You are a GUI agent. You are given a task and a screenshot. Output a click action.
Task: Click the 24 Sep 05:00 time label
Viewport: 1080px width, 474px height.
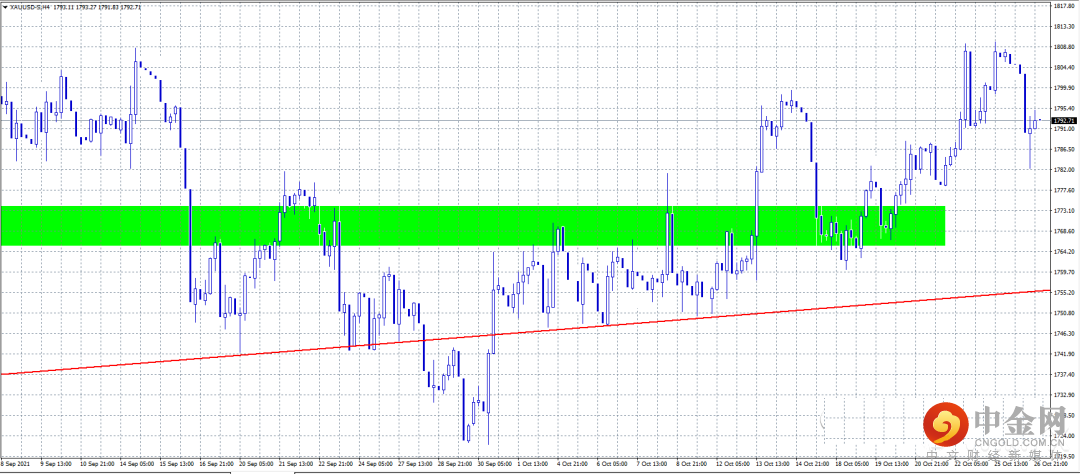coord(375,464)
